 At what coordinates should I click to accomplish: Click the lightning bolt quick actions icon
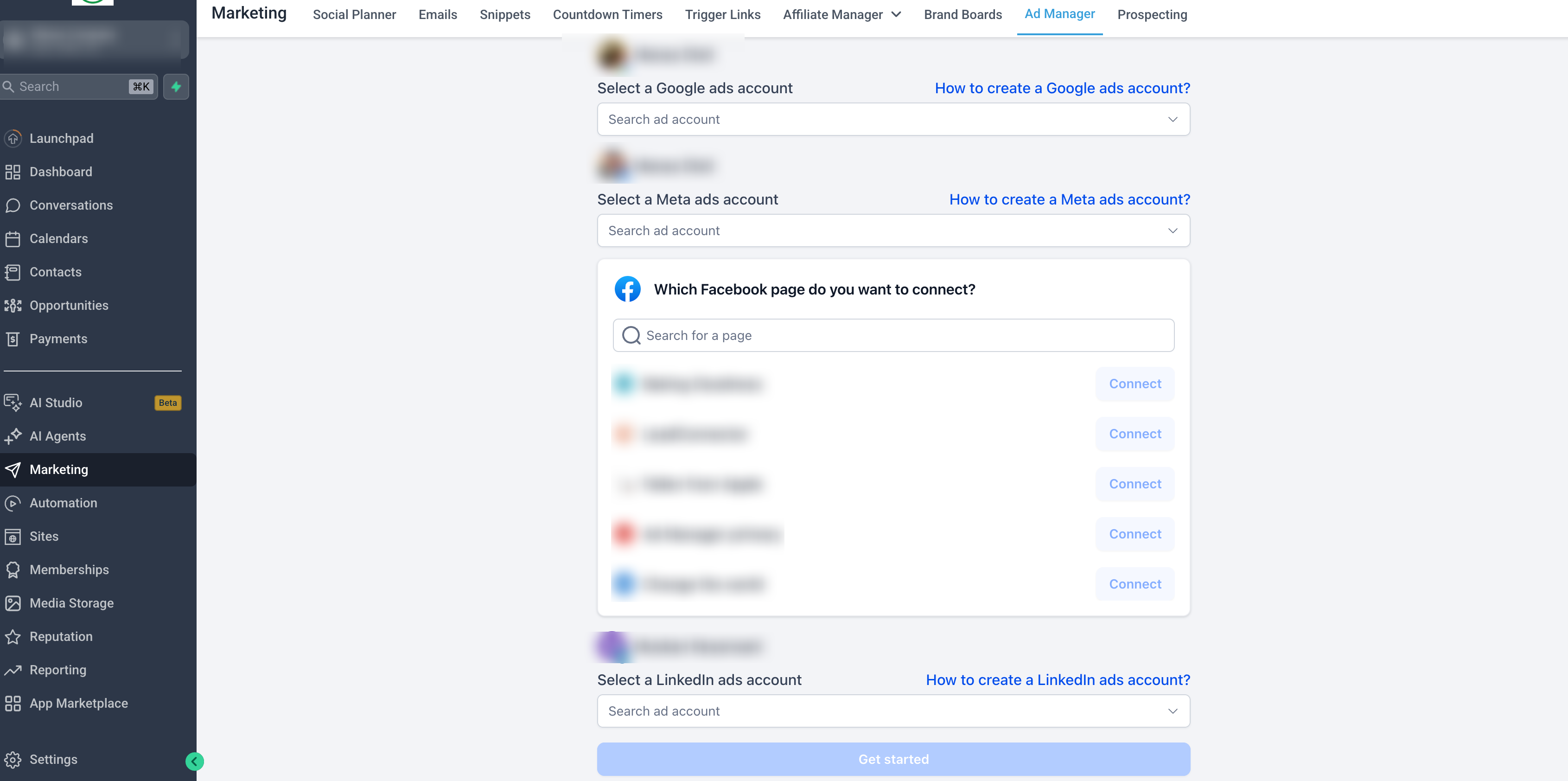[x=176, y=86]
